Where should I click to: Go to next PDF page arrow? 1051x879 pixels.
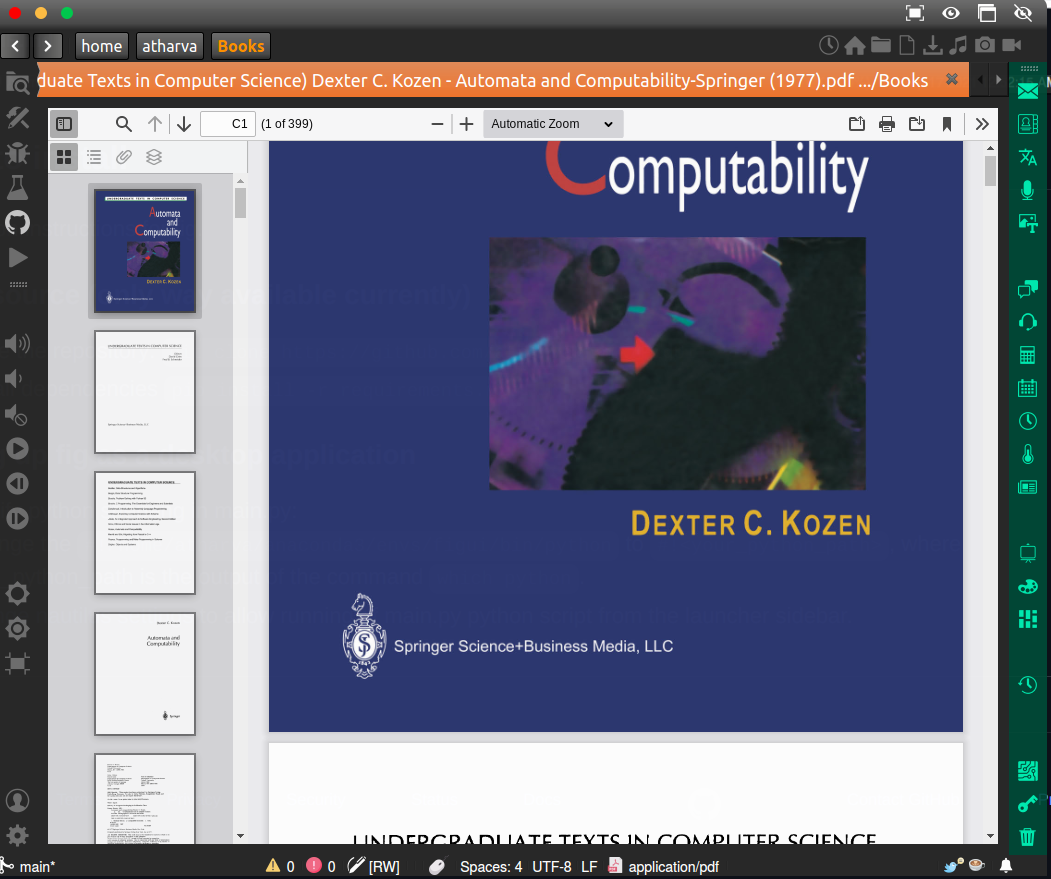pyautogui.click(x=184, y=124)
